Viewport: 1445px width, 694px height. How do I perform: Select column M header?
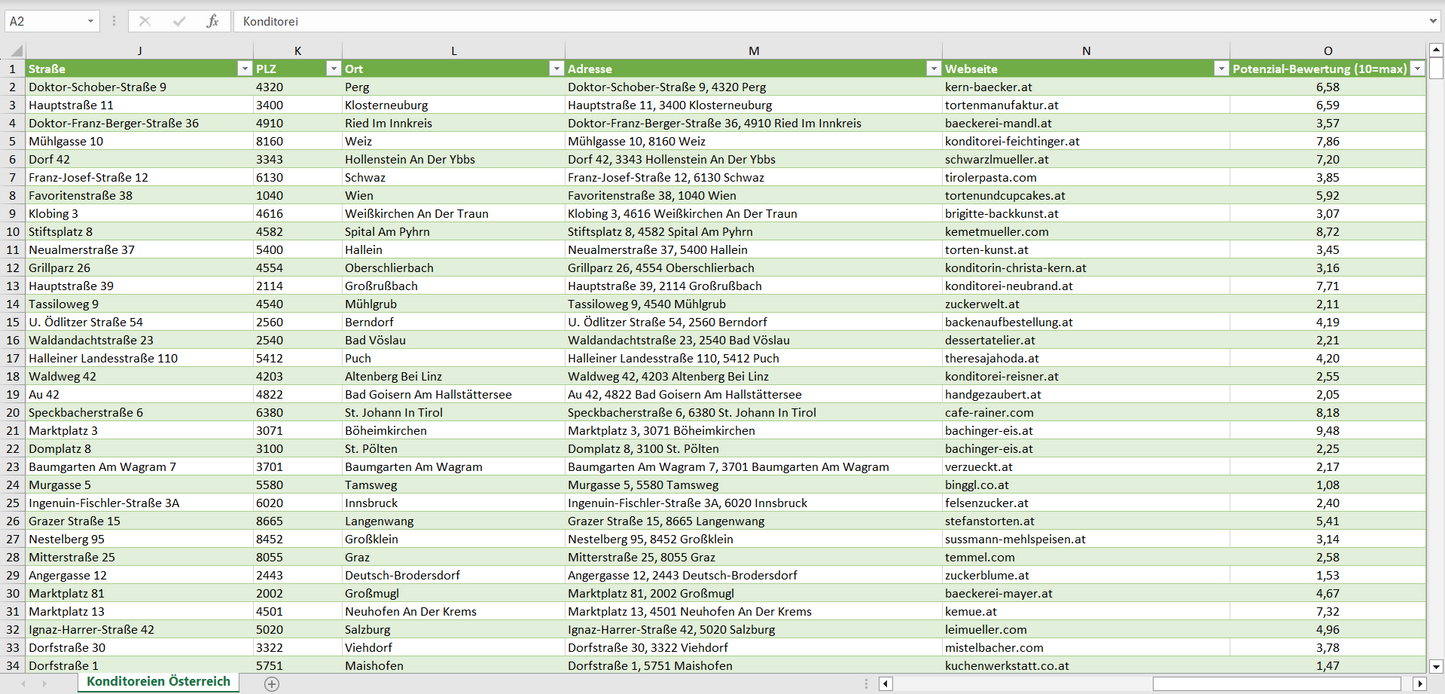[753, 51]
